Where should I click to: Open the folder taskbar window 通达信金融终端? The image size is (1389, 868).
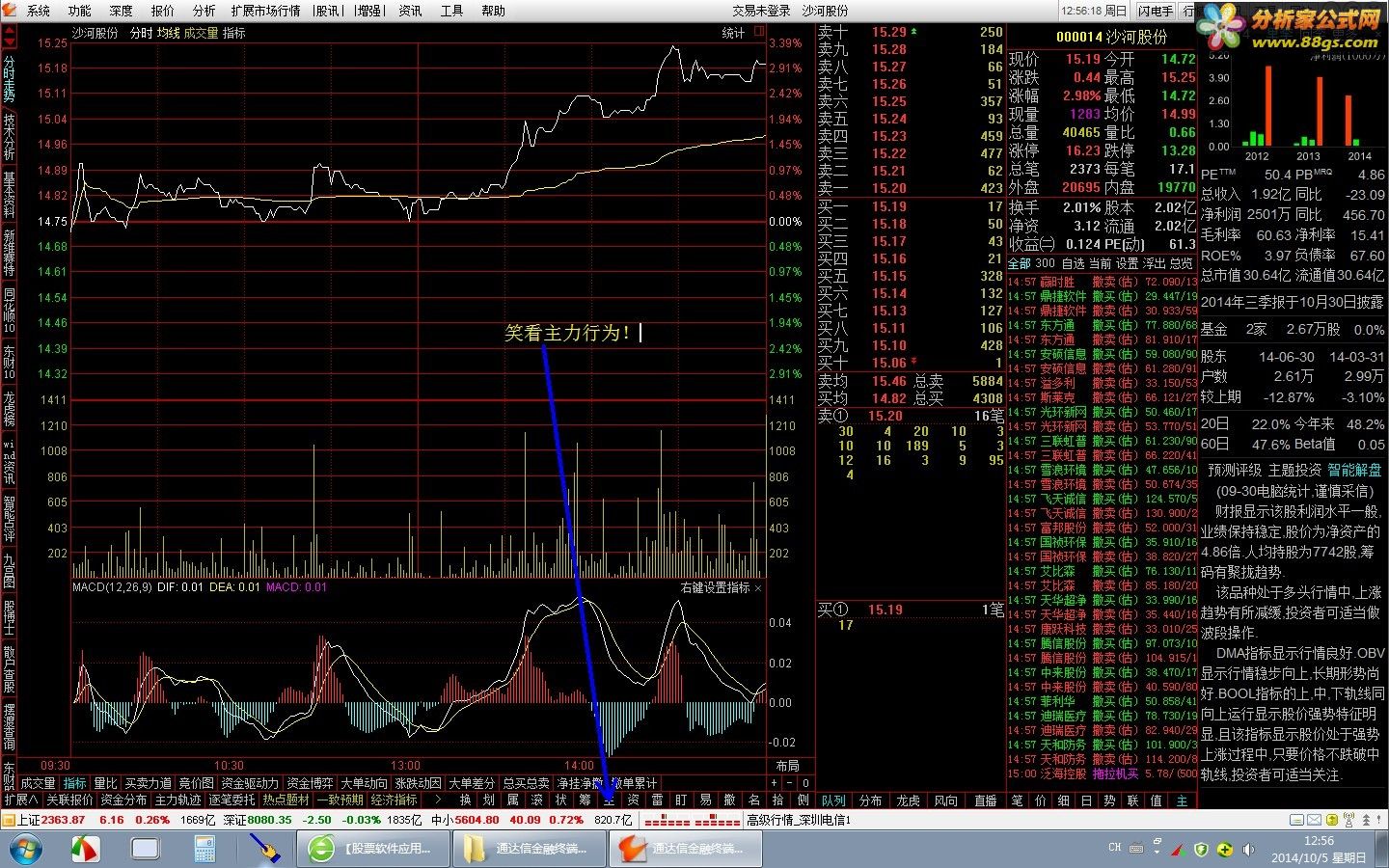529,849
